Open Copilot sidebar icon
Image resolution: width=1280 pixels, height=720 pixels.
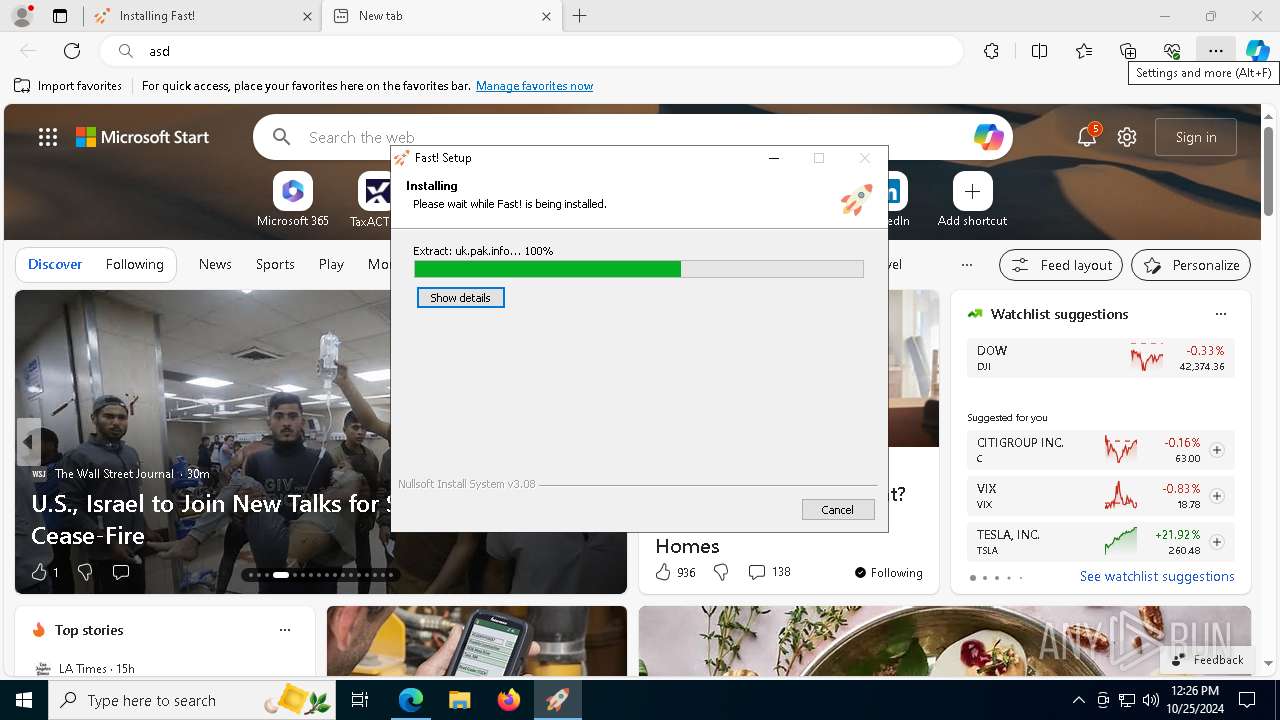pyautogui.click(x=1257, y=51)
